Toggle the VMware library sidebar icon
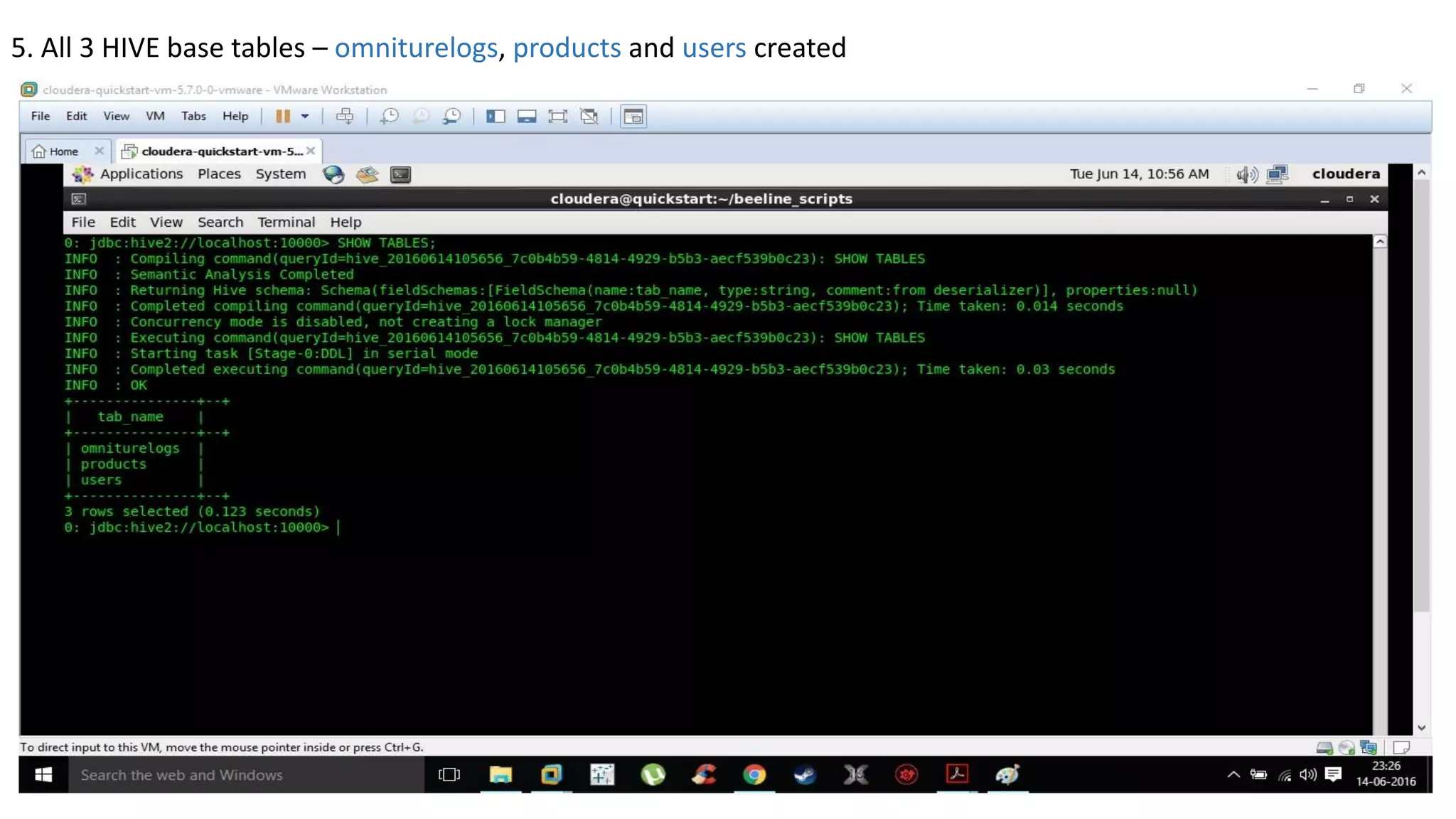Screen dimensions: 1456x819 [496, 116]
